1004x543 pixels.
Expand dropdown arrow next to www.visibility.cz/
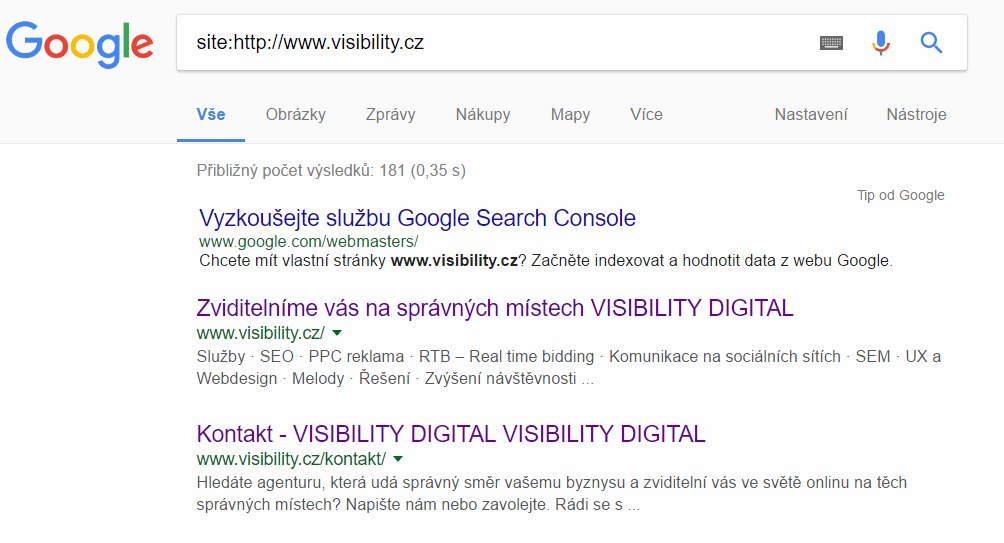coord(337,333)
